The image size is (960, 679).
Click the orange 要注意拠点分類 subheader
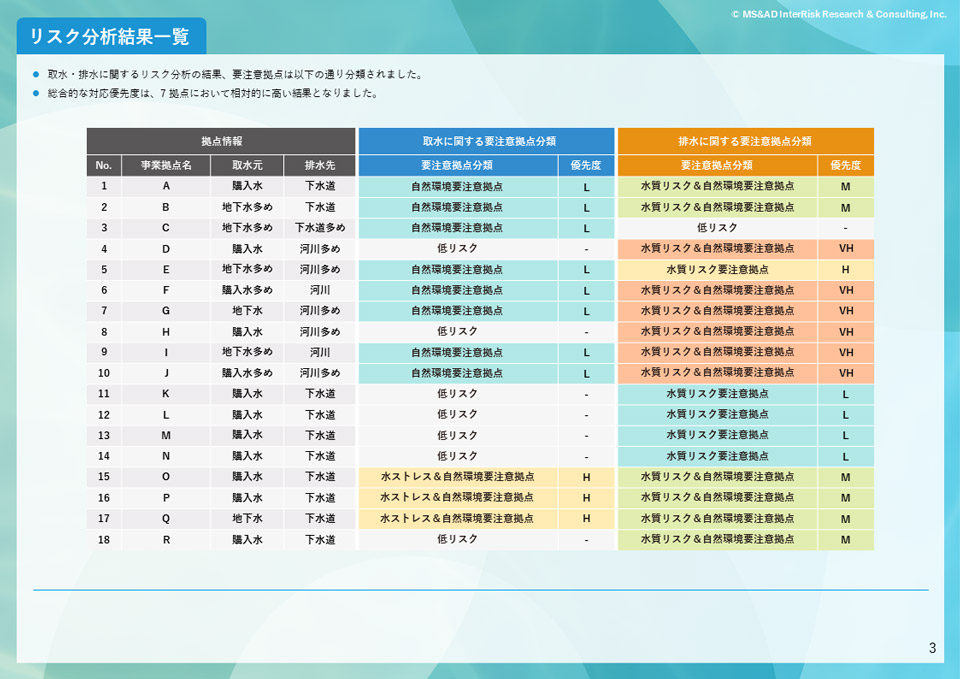click(x=717, y=165)
